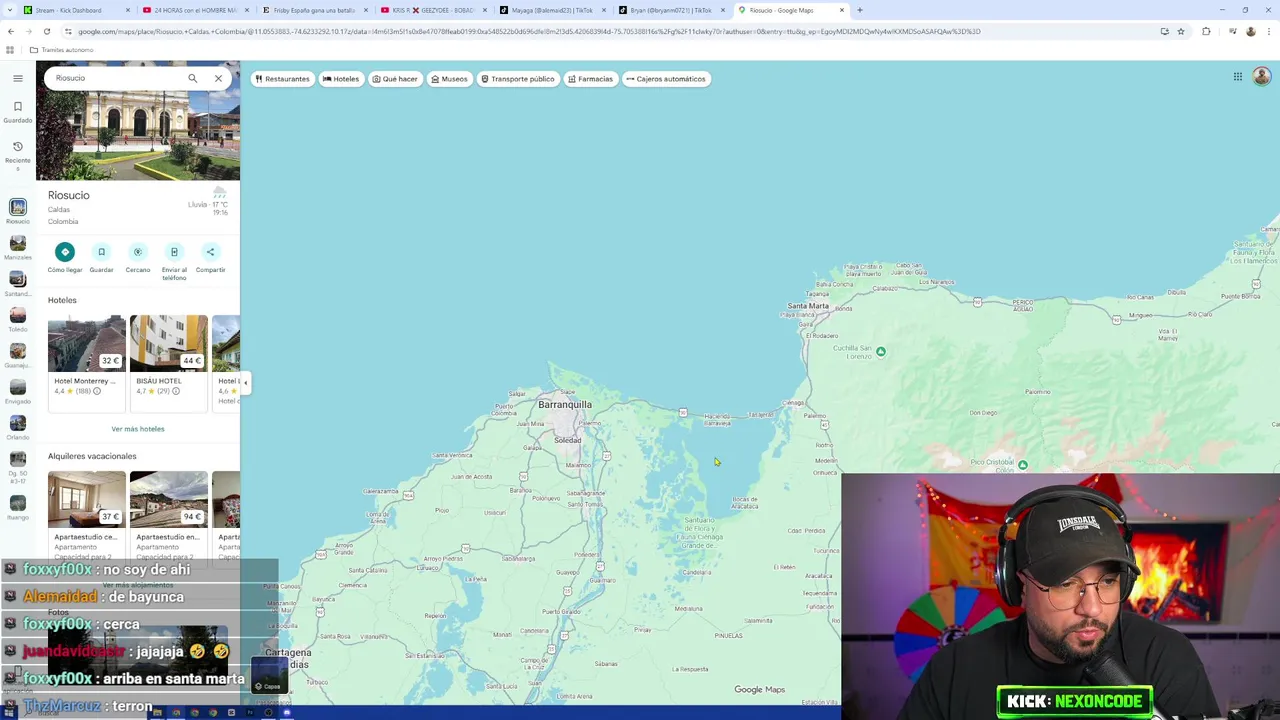The width and height of the screenshot is (1280, 720).
Task: Filter map by Restaurantes
Action: [283, 79]
